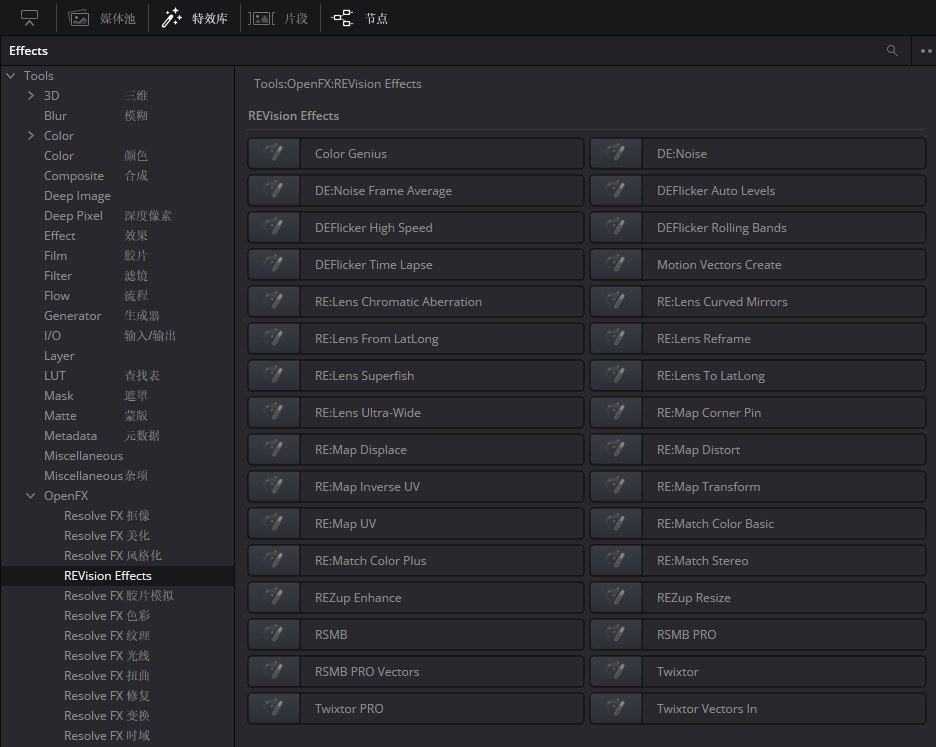Select the Generator 生成器 category
Image resolution: width=936 pixels, height=747 pixels.
101,316
